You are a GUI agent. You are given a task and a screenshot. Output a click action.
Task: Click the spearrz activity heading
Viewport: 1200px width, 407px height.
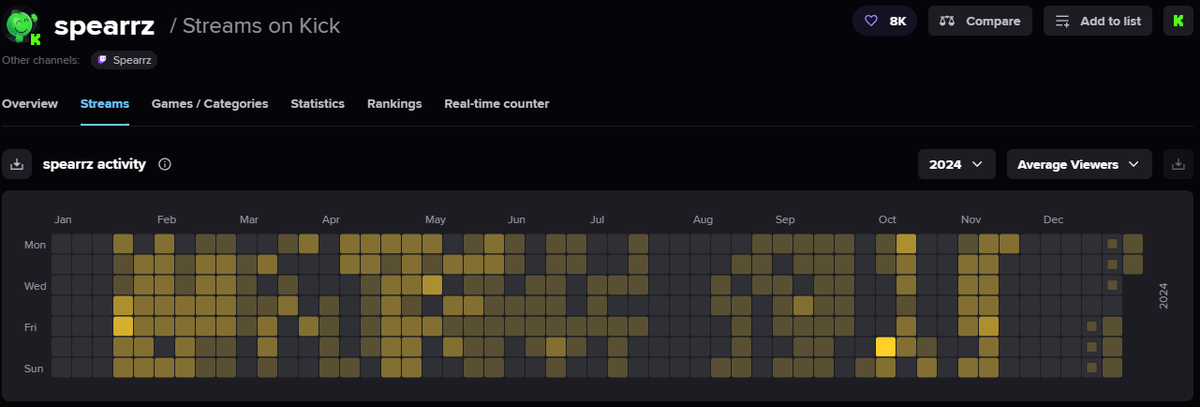[94, 164]
